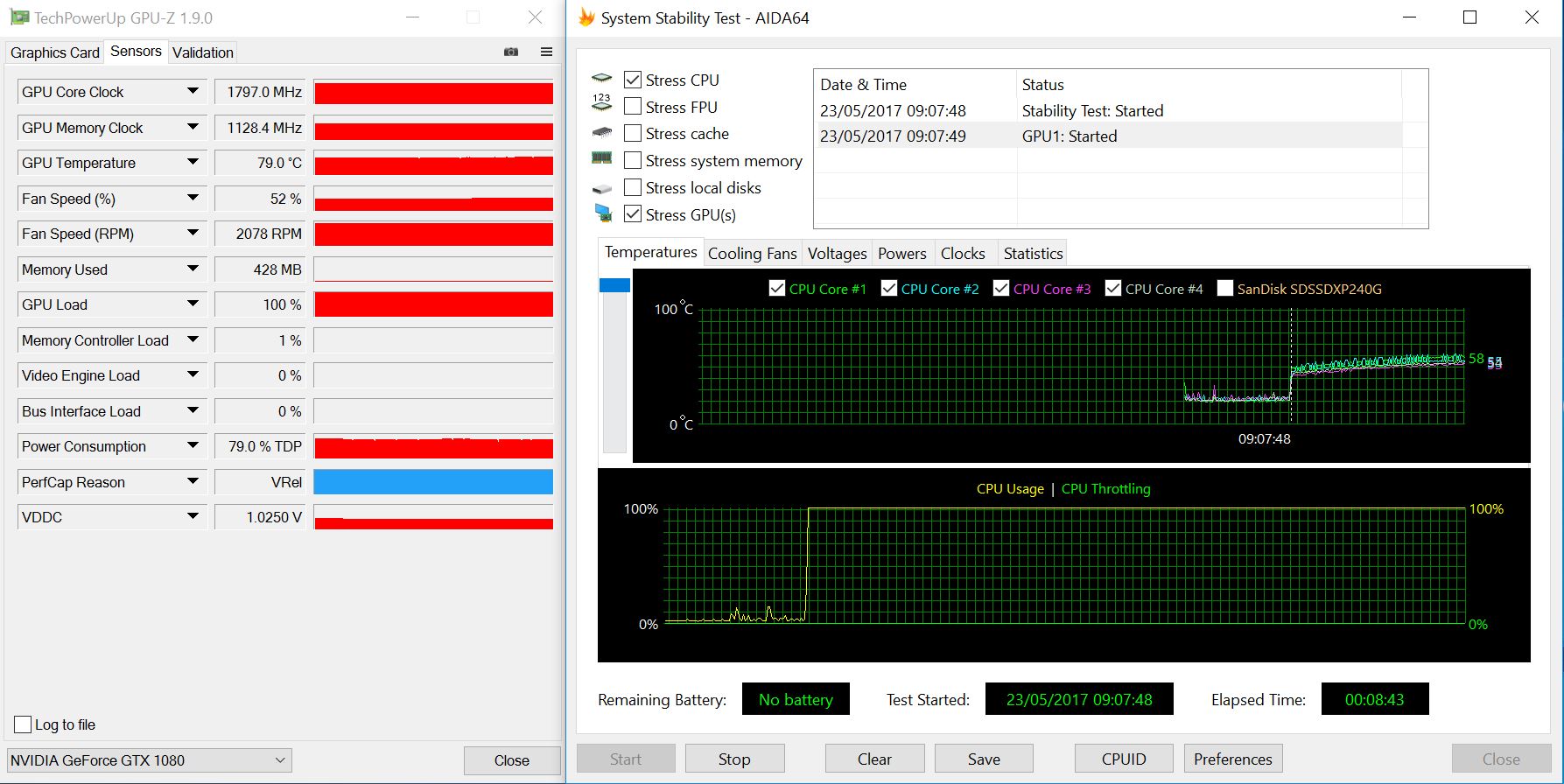Open the GPU Temperature sensor dropdown

click(193, 163)
